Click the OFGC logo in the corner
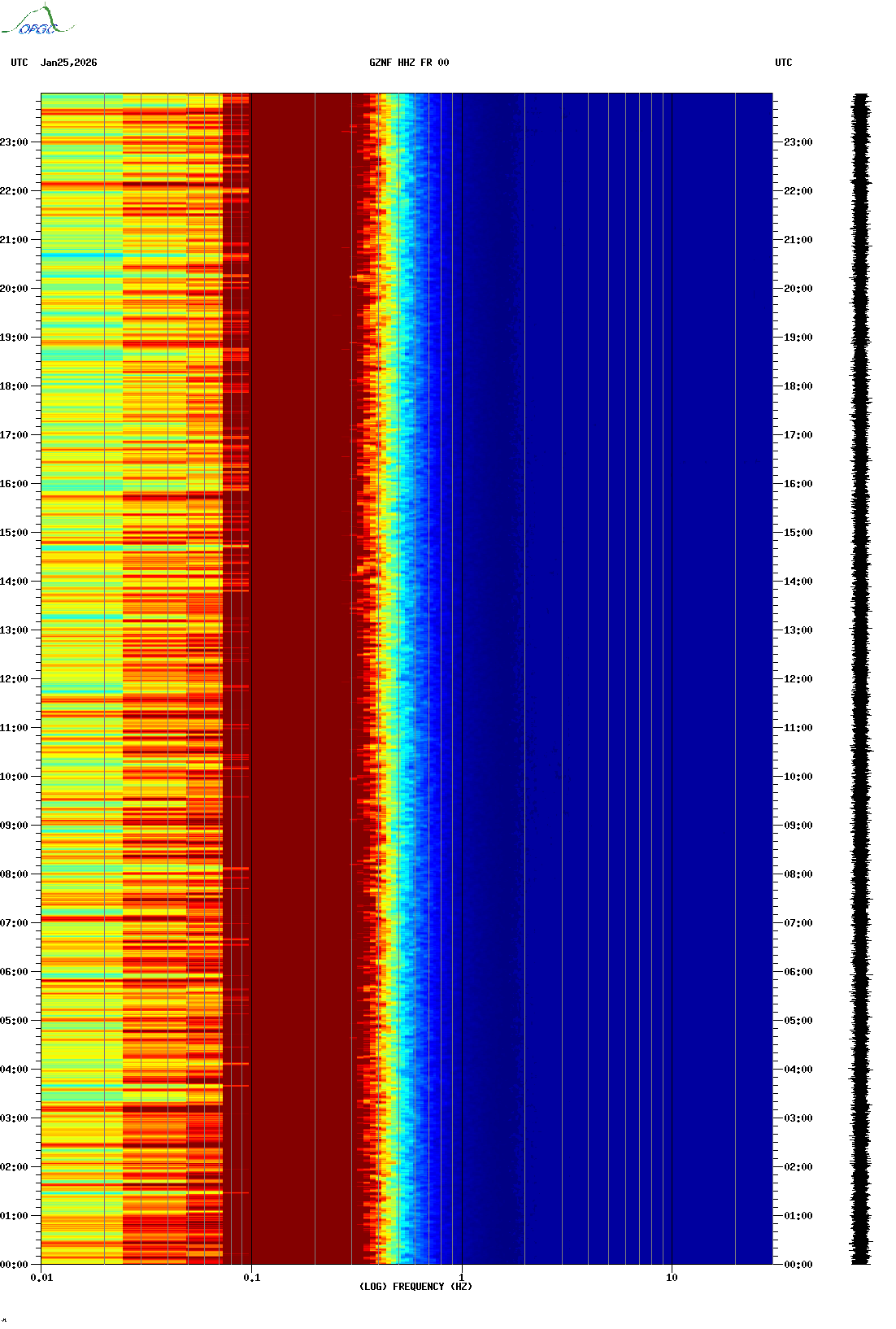This screenshot has width=896, height=1329. (37, 22)
